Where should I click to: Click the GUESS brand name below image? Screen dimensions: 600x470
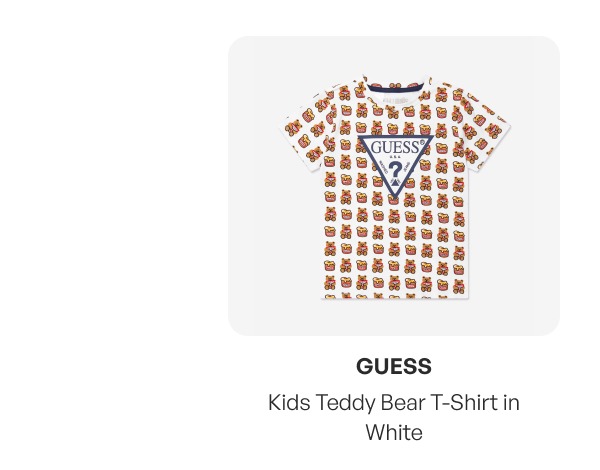(394, 366)
